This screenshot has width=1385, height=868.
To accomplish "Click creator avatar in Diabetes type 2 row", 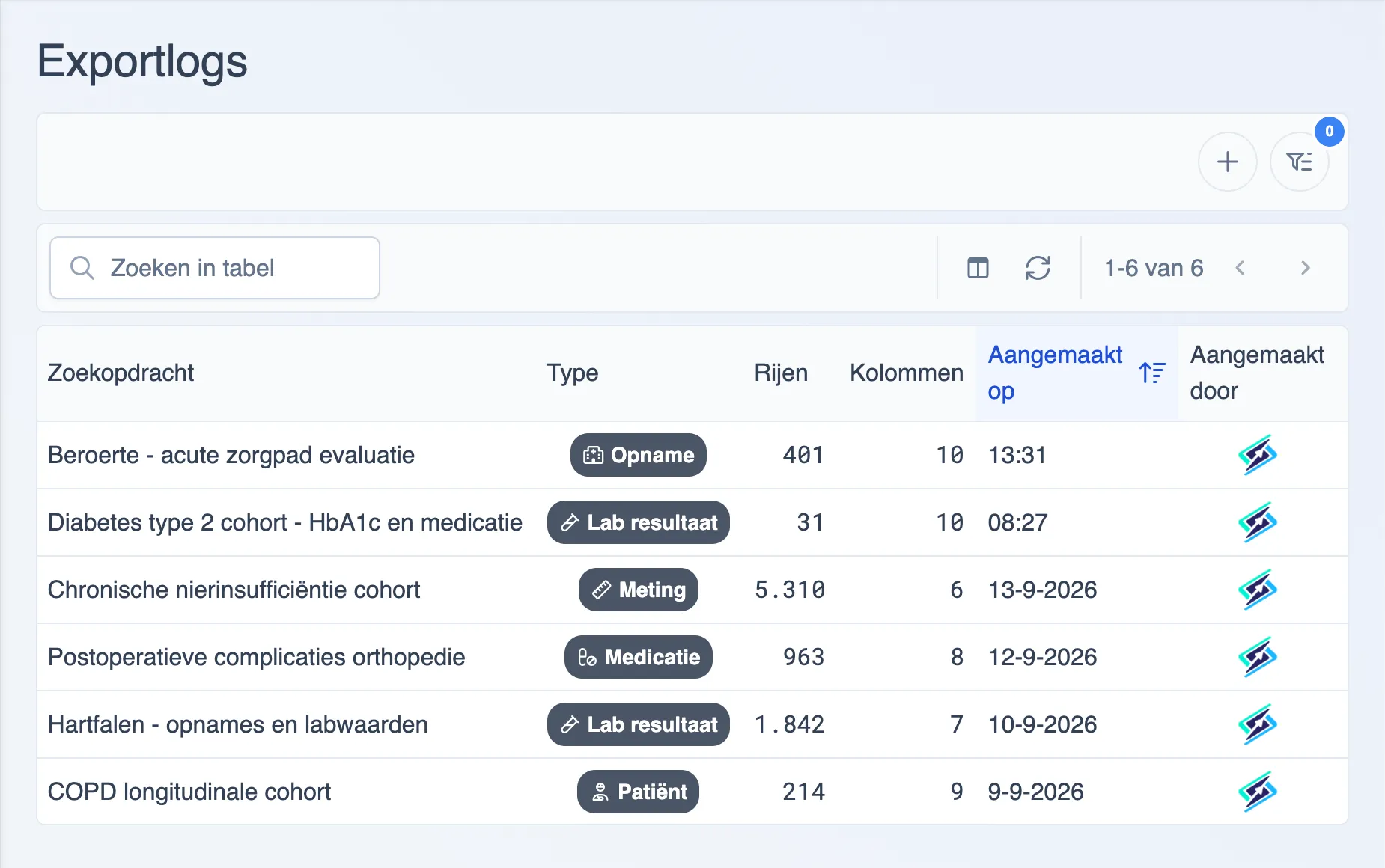I will tap(1258, 522).
